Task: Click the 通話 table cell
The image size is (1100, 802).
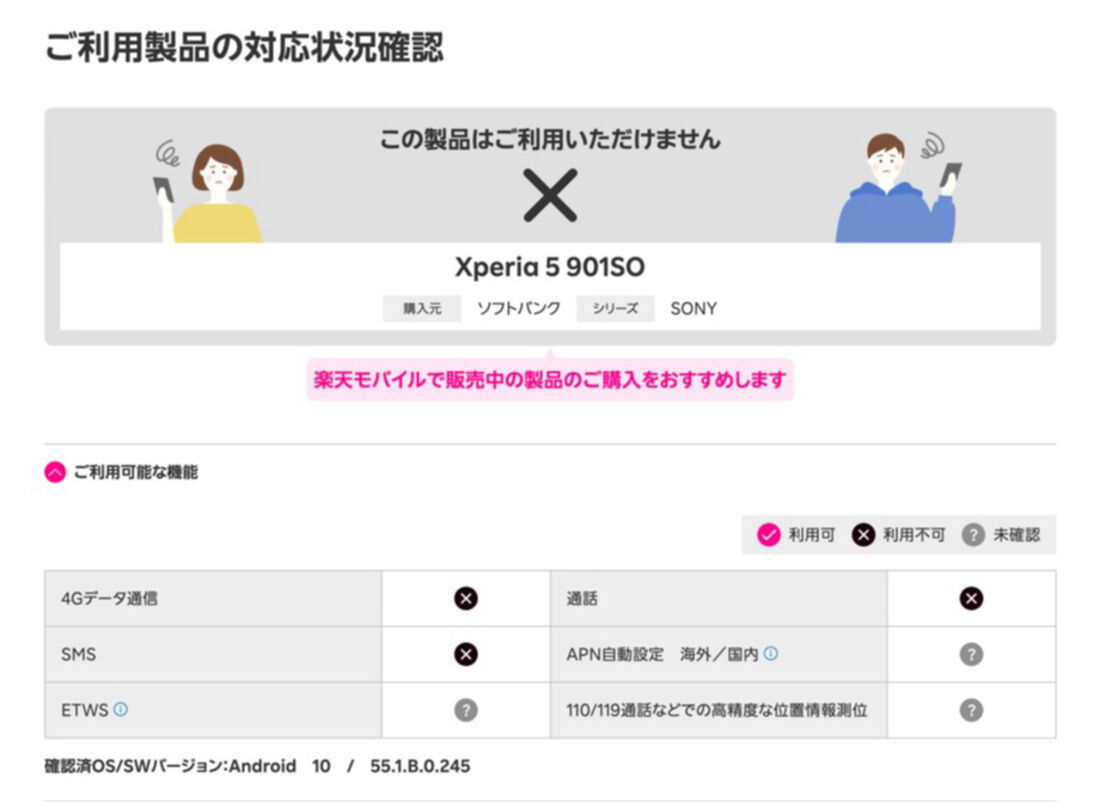Action: click(x=718, y=599)
